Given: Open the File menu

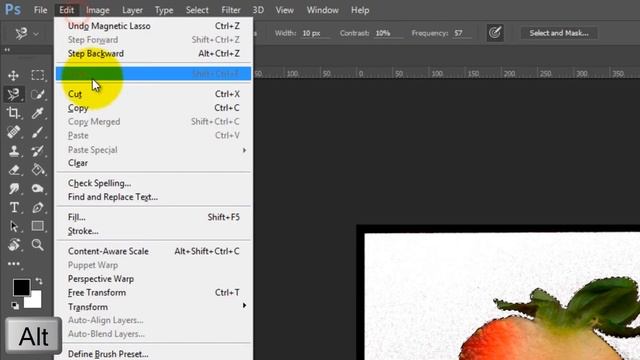Looking at the screenshot, I should 40,10.
